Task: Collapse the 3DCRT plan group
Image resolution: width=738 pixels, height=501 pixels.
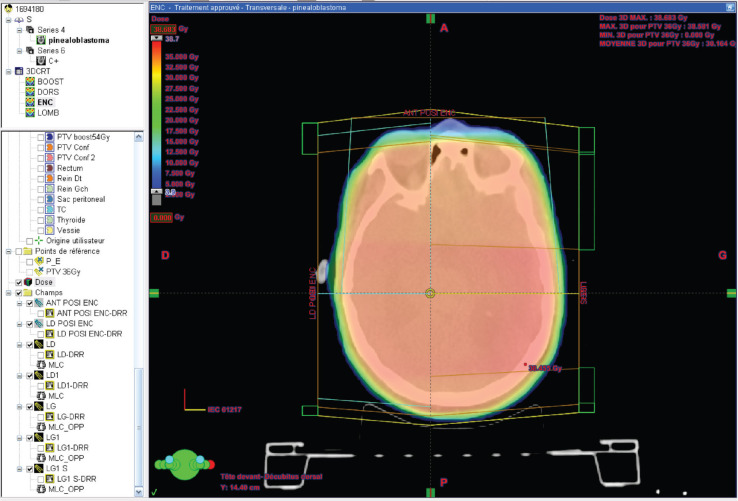Action: [x=8, y=72]
